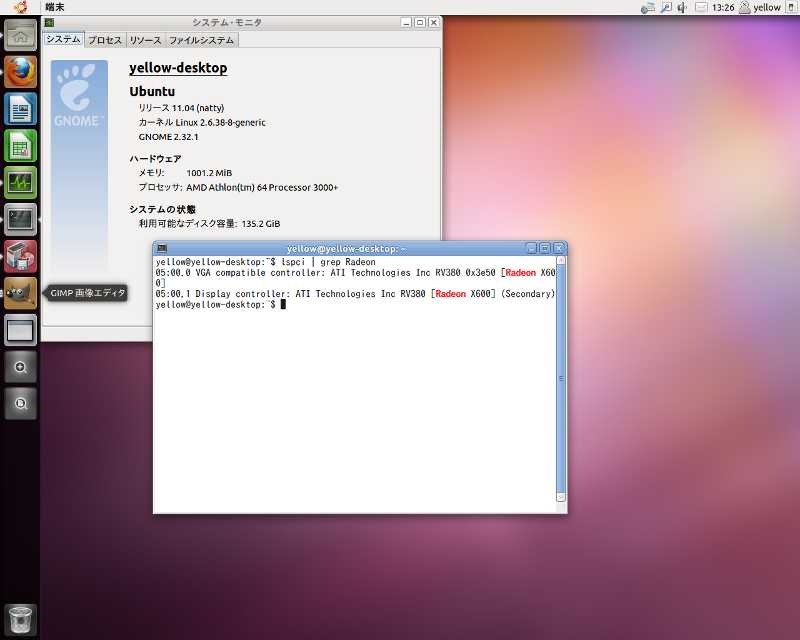Open the 端末 application menu in top panel
The image size is (800, 640).
(55, 7)
